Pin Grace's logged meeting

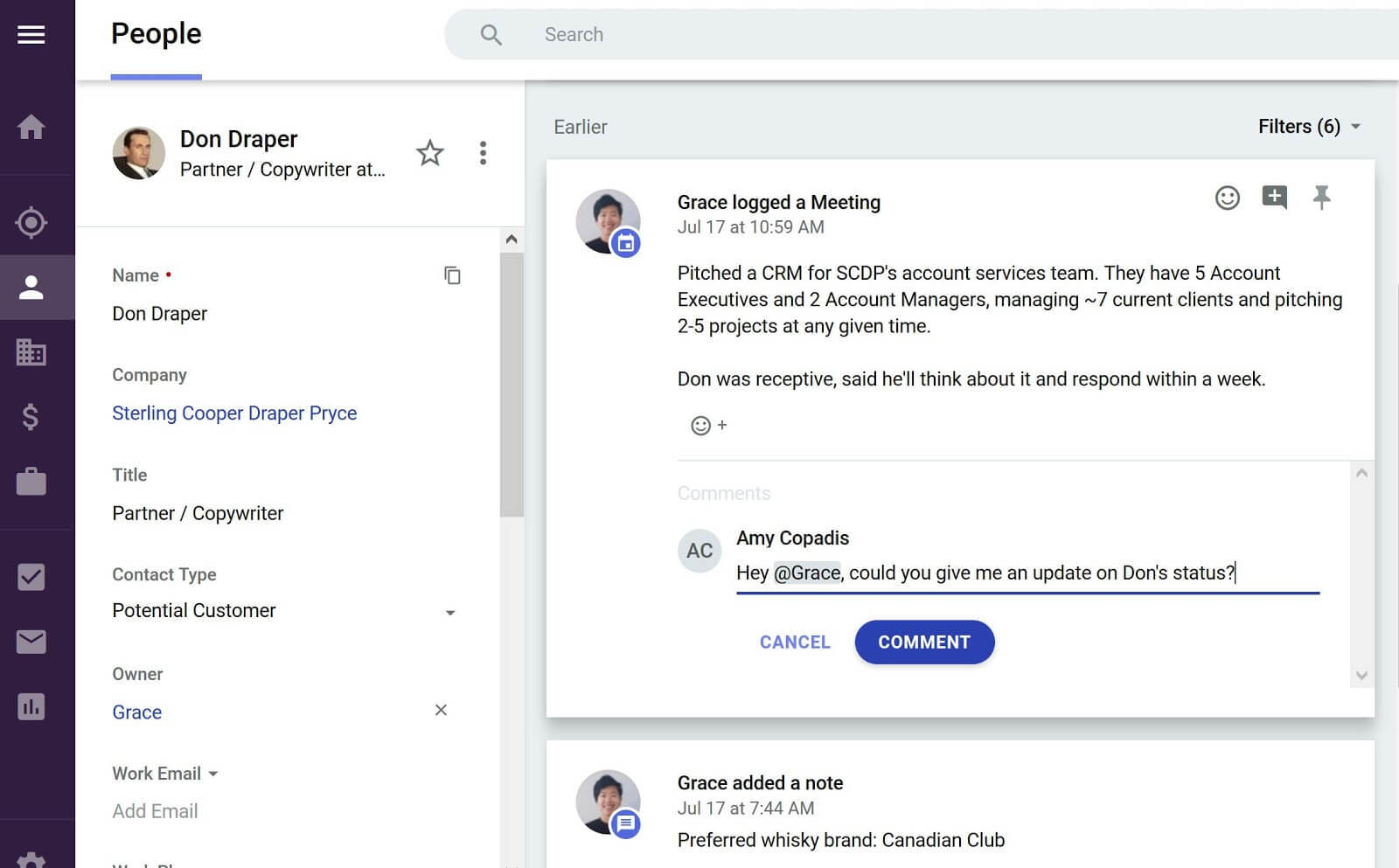[1322, 198]
